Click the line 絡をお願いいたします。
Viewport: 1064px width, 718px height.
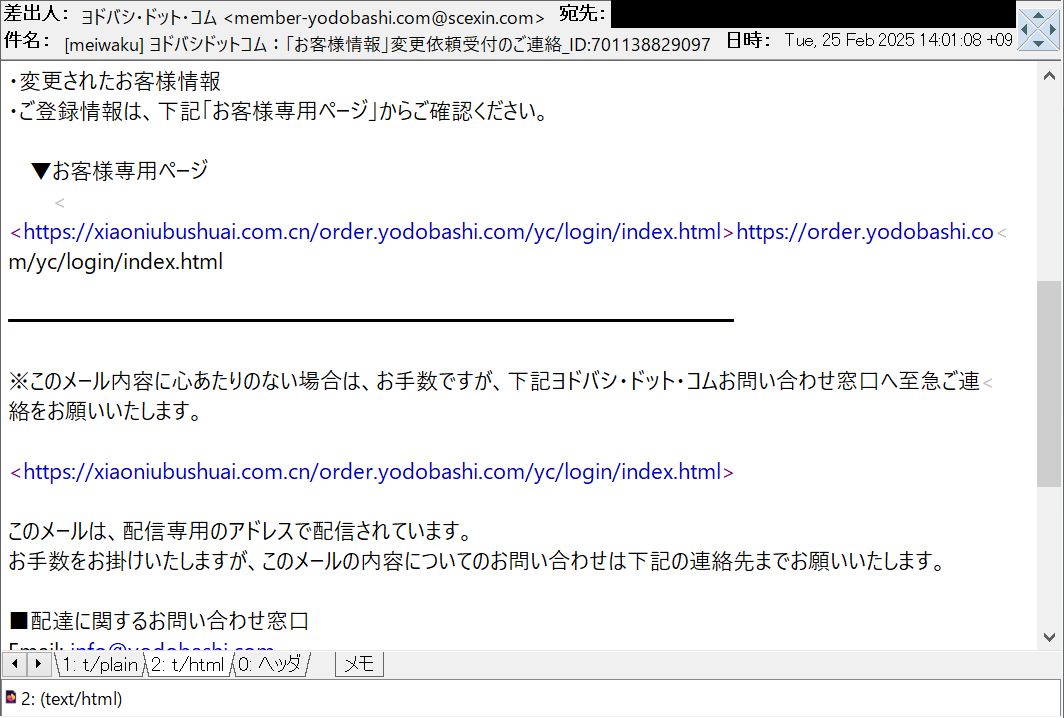coord(105,411)
